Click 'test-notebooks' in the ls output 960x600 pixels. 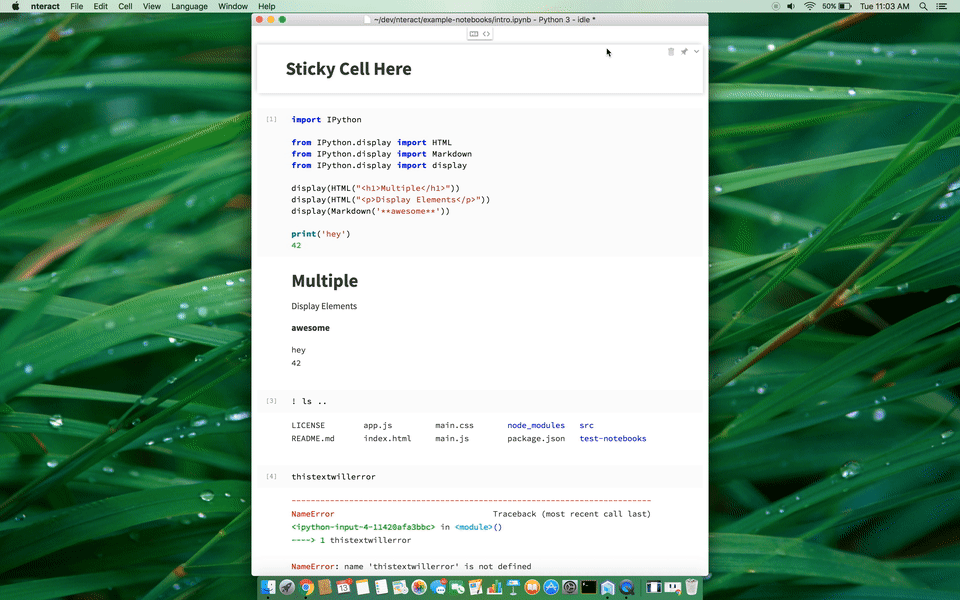coord(613,438)
